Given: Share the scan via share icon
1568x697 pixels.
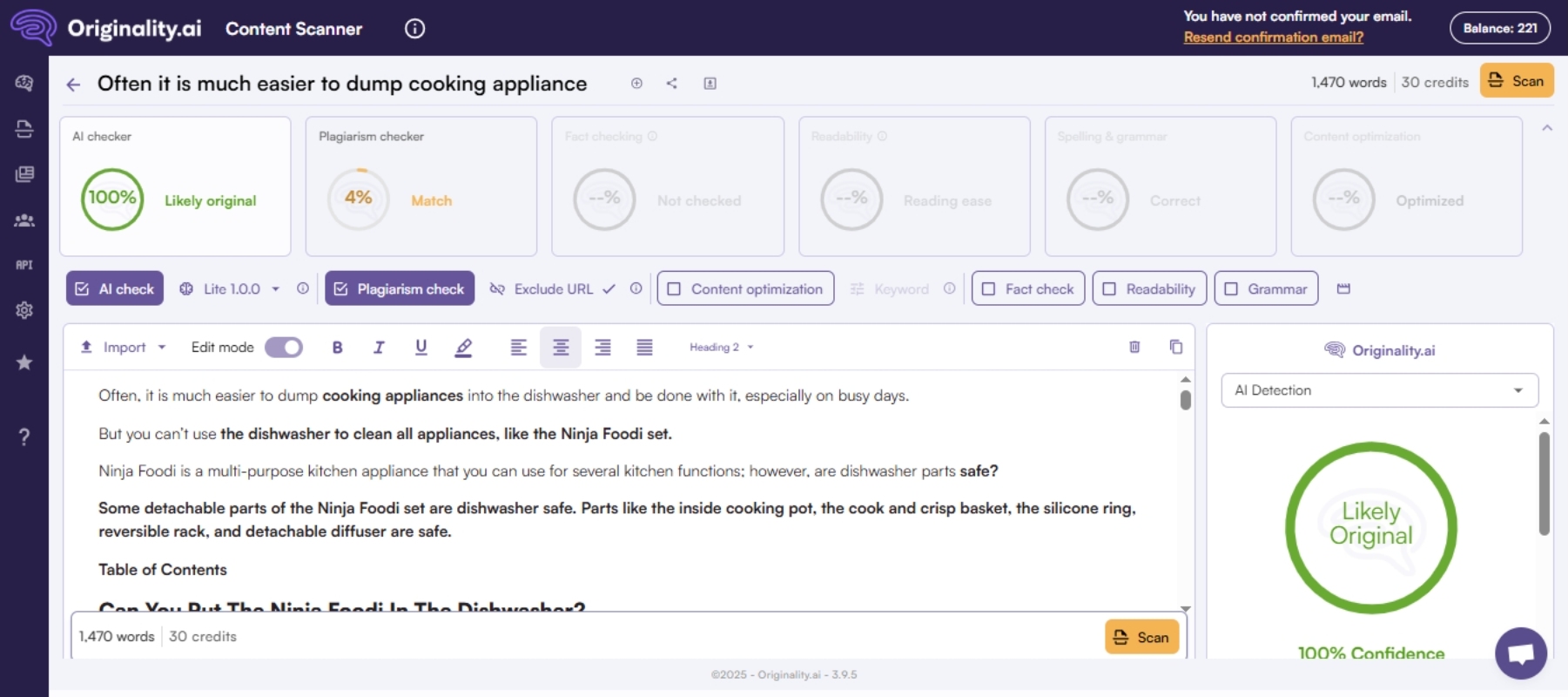Looking at the screenshot, I should [671, 84].
